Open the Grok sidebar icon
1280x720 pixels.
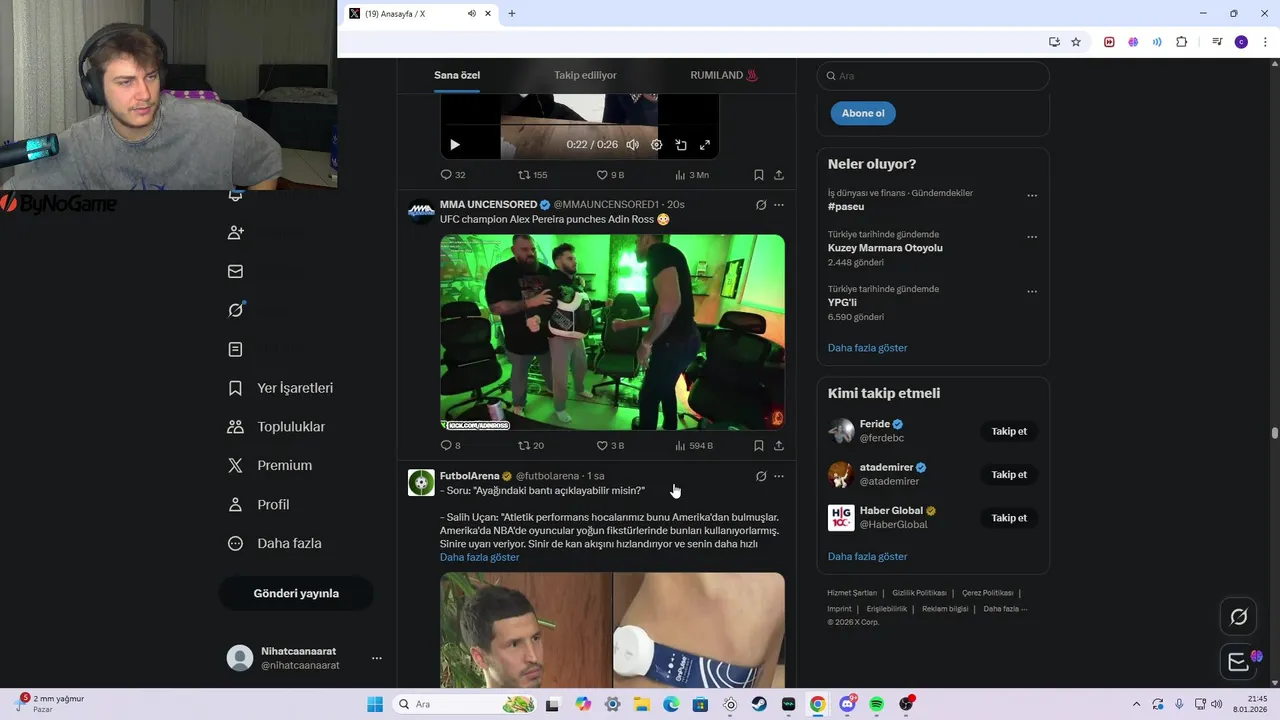click(x=235, y=310)
